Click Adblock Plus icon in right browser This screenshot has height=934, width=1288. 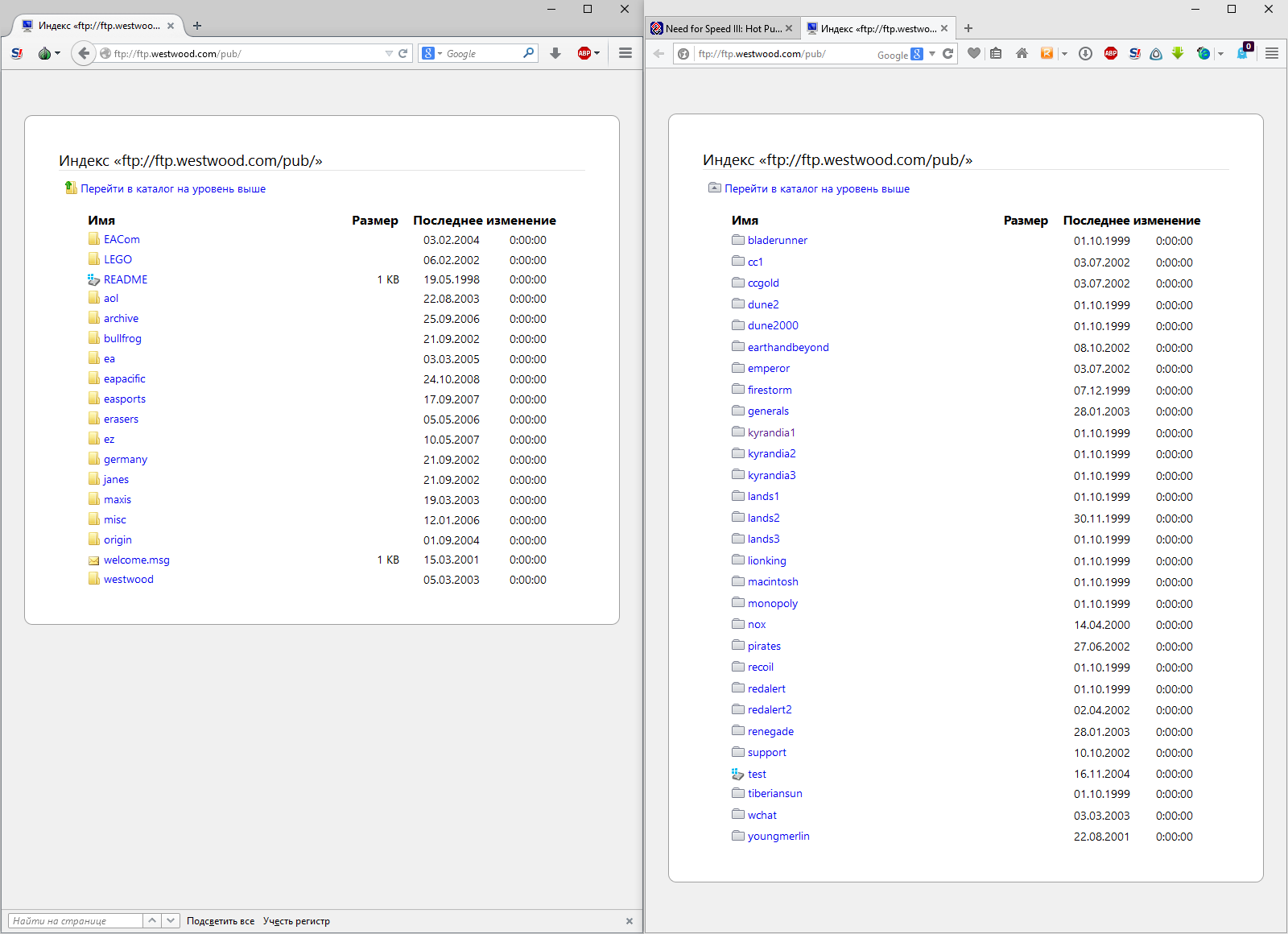tap(1111, 53)
